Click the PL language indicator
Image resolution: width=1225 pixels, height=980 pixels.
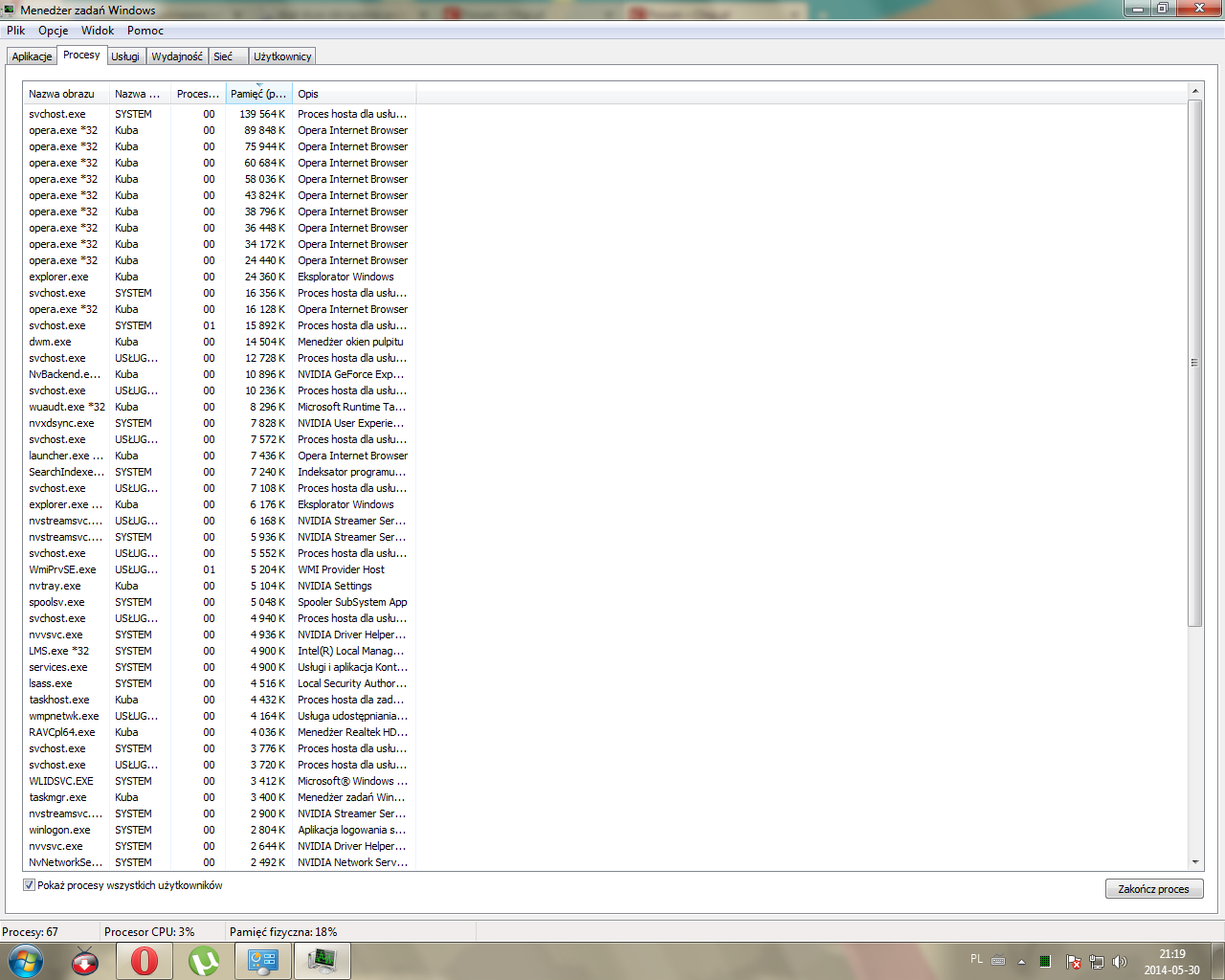click(x=976, y=959)
